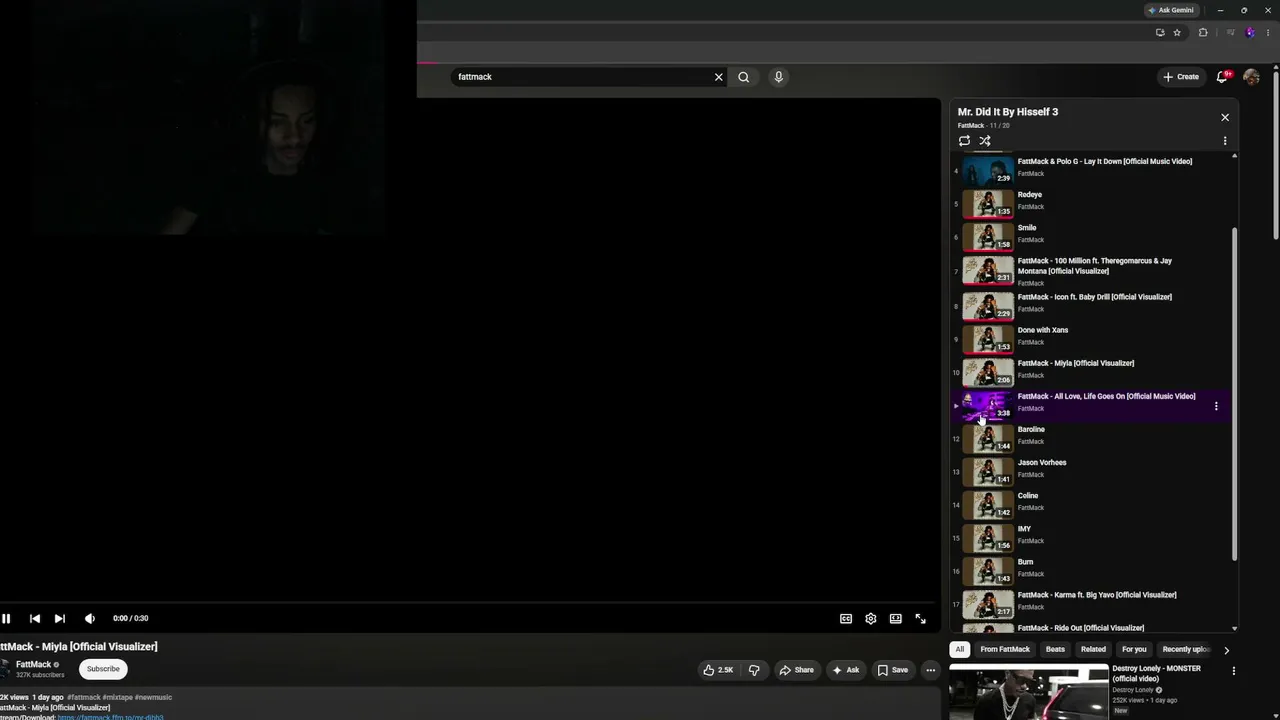Play 'Icon ft. Baby Drill' in playlist

click(x=1090, y=305)
